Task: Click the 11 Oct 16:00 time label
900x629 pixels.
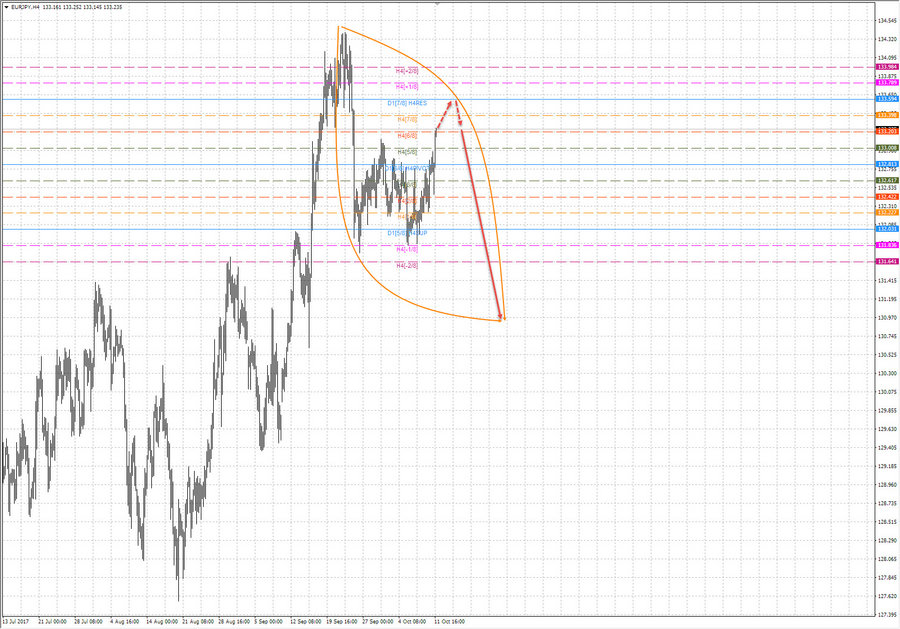Action: 449,622
